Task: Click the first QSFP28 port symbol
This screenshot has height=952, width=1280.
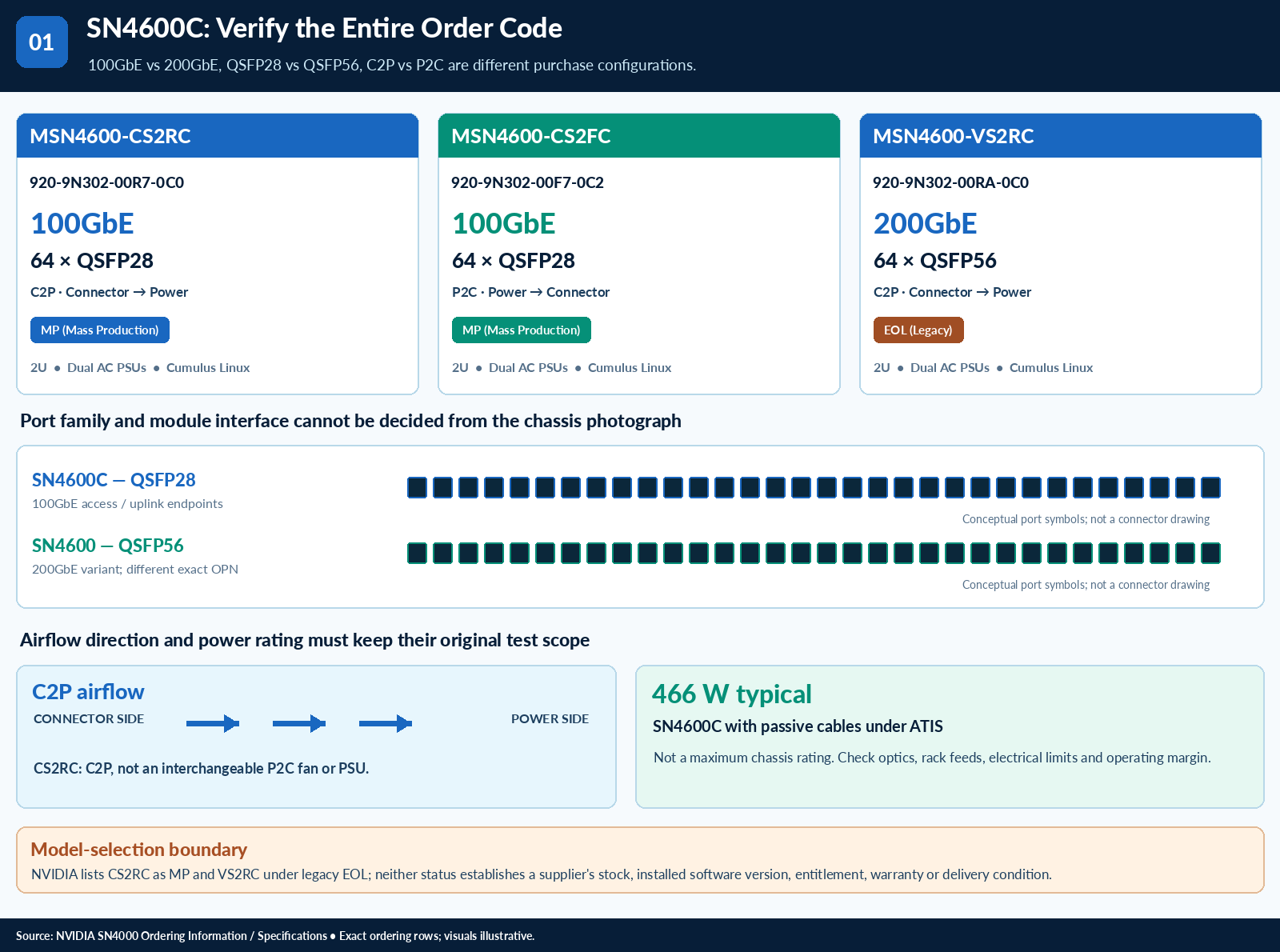Action: 417,487
